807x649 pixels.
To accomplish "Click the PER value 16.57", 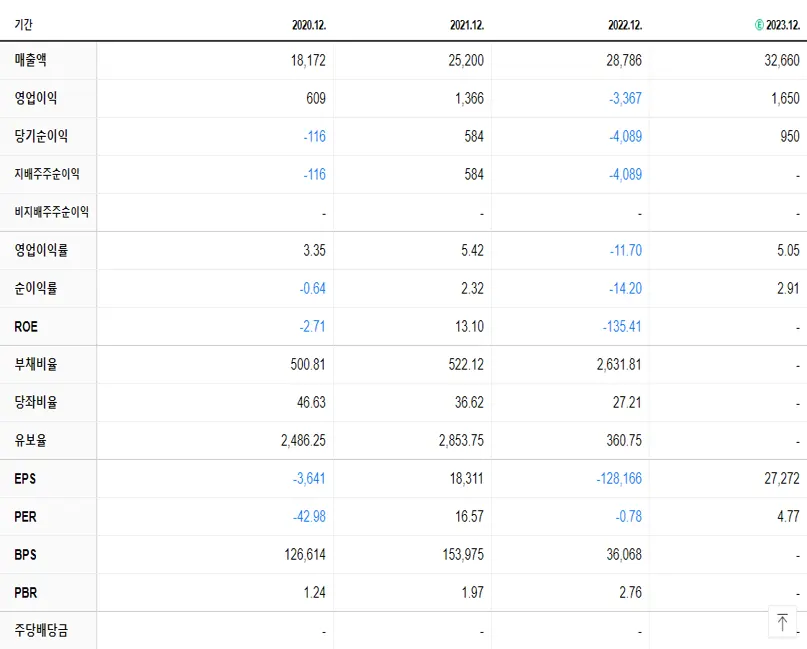I will [469, 516].
